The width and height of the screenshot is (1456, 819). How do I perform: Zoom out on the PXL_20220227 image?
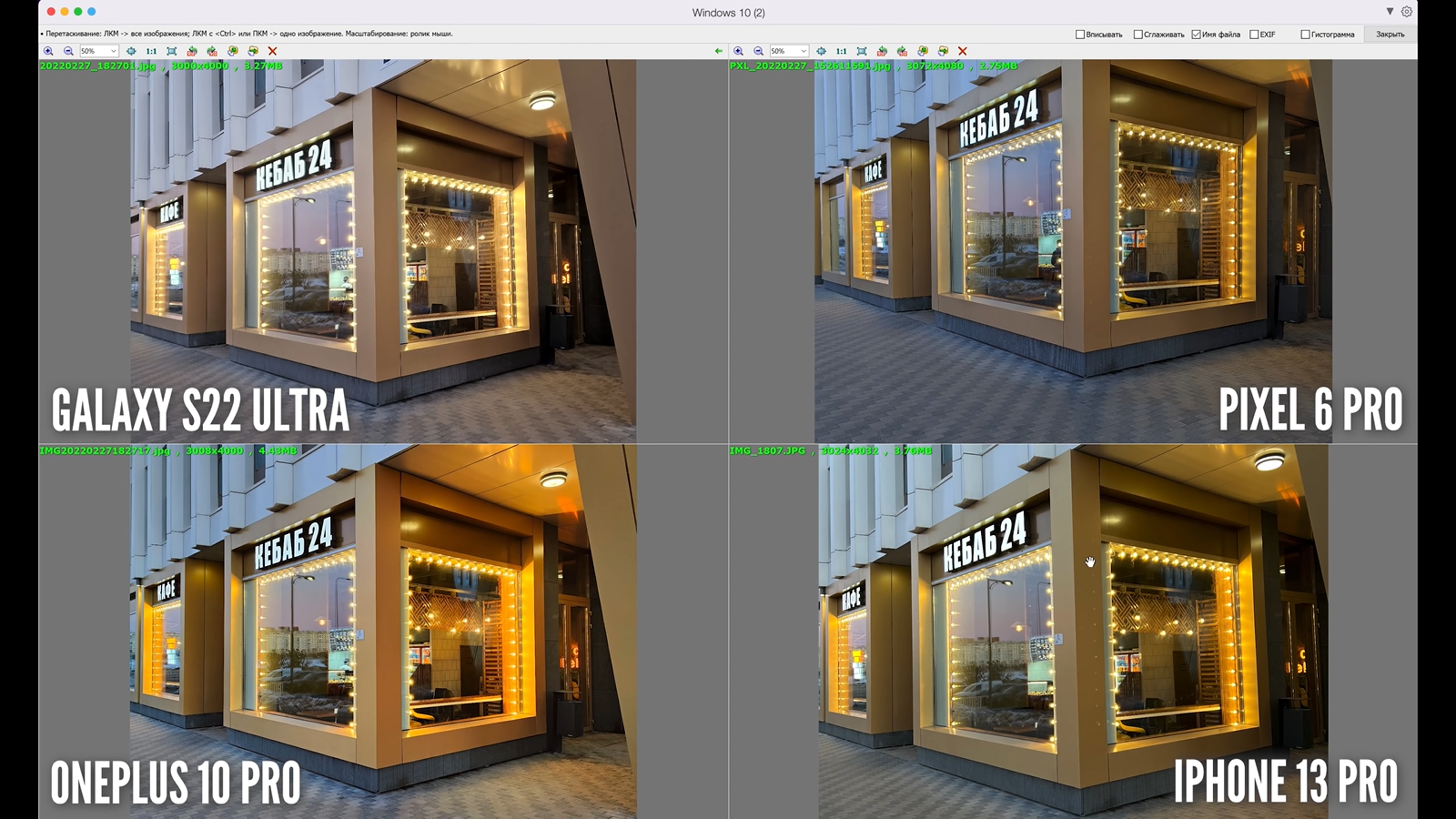click(758, 51)
